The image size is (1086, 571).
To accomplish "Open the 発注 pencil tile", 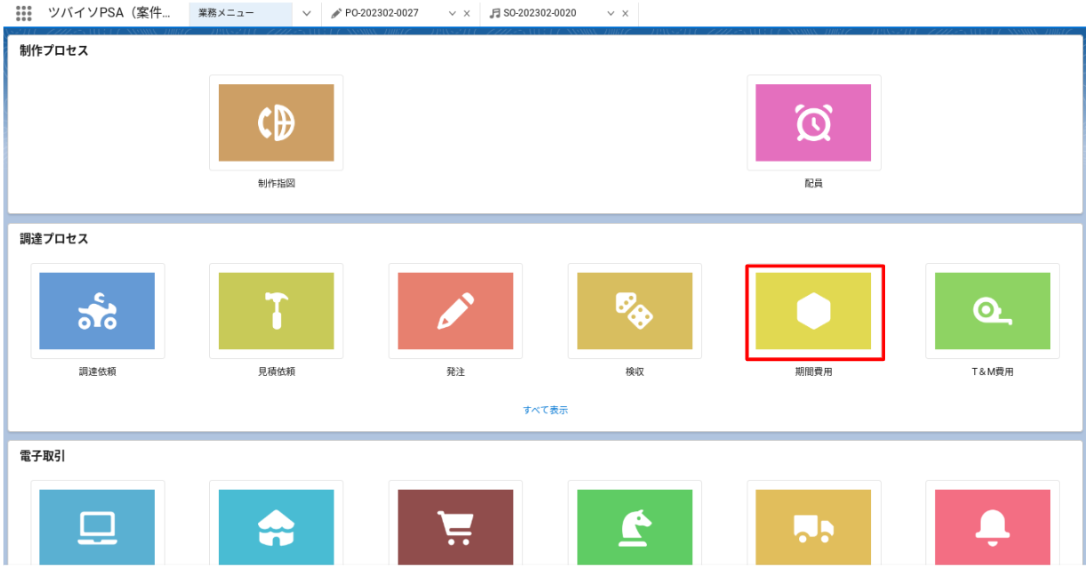I will pyautogui.click(x=455, y=311).
